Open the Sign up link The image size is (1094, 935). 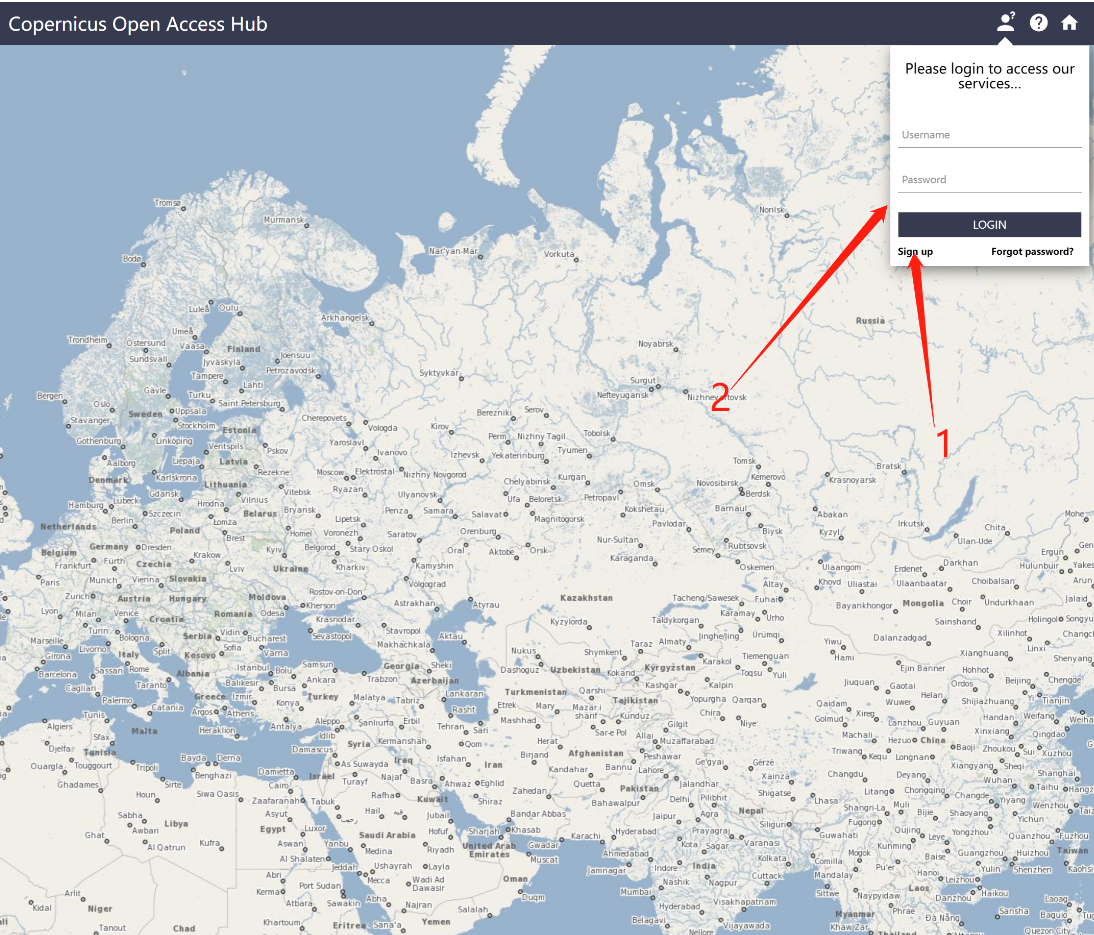pyautogui.click(x=915, y=252)
